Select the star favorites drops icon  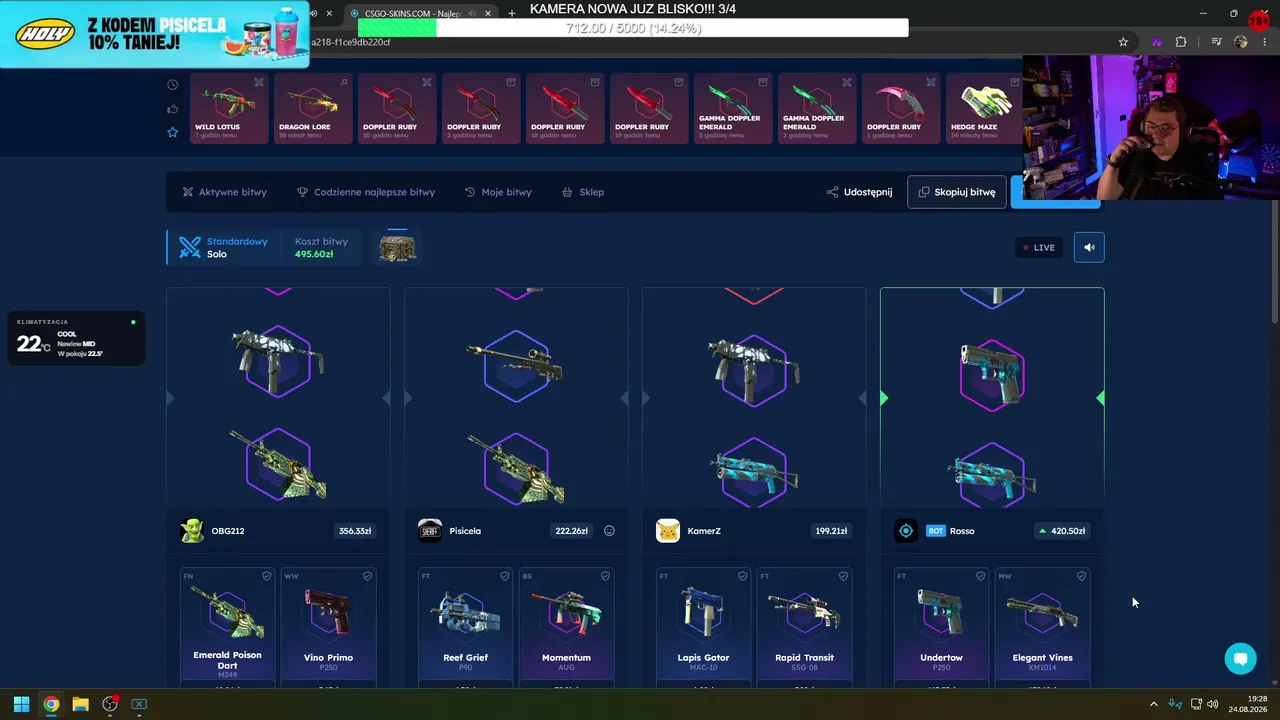172,132
